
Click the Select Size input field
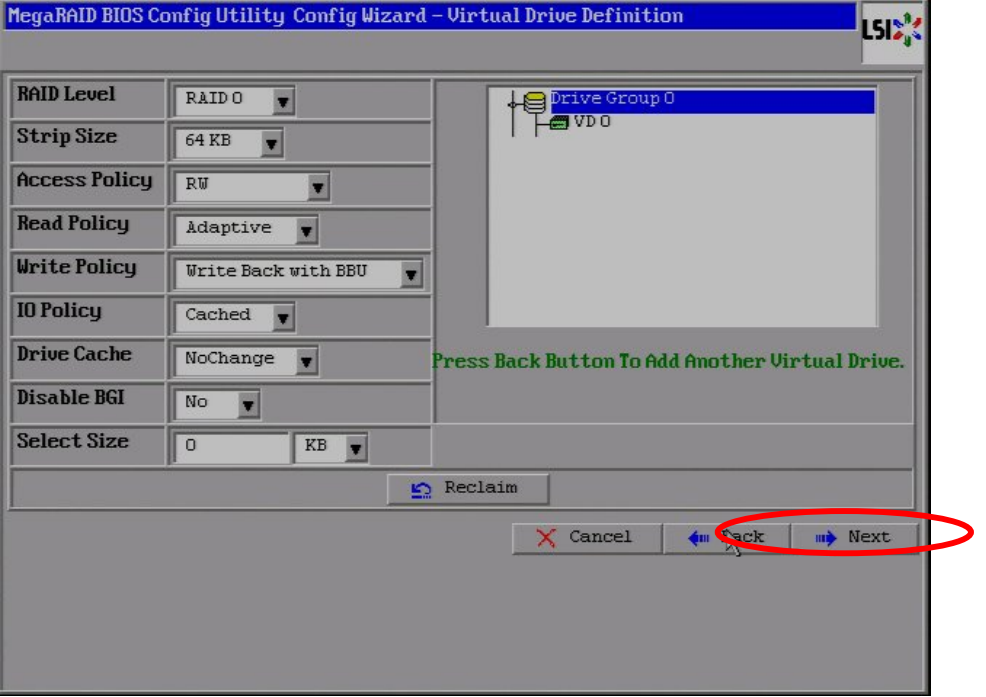click(x=231, y=448)
